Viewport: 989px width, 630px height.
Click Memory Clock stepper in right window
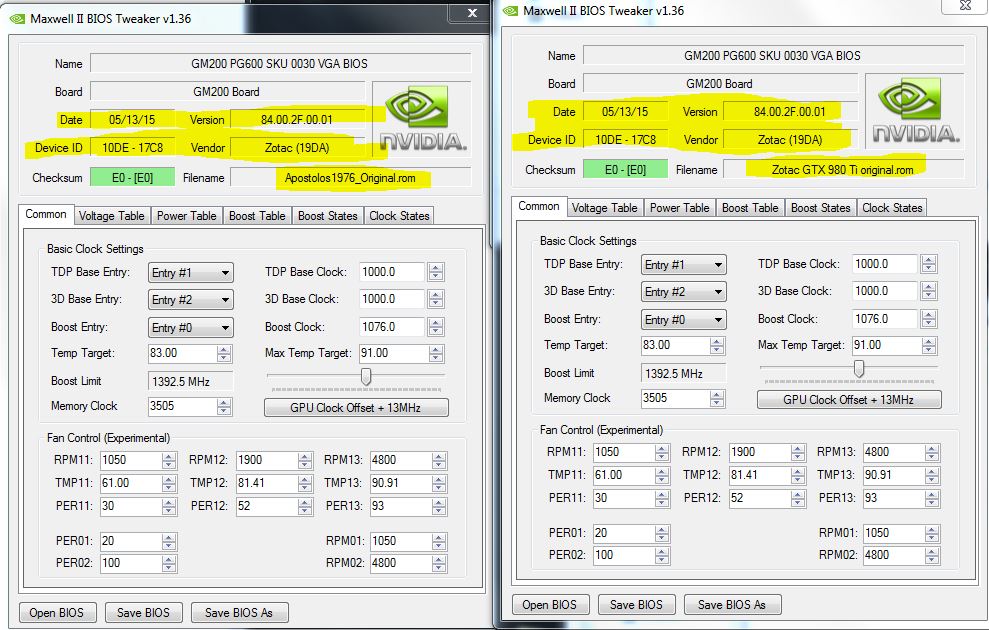717,399
